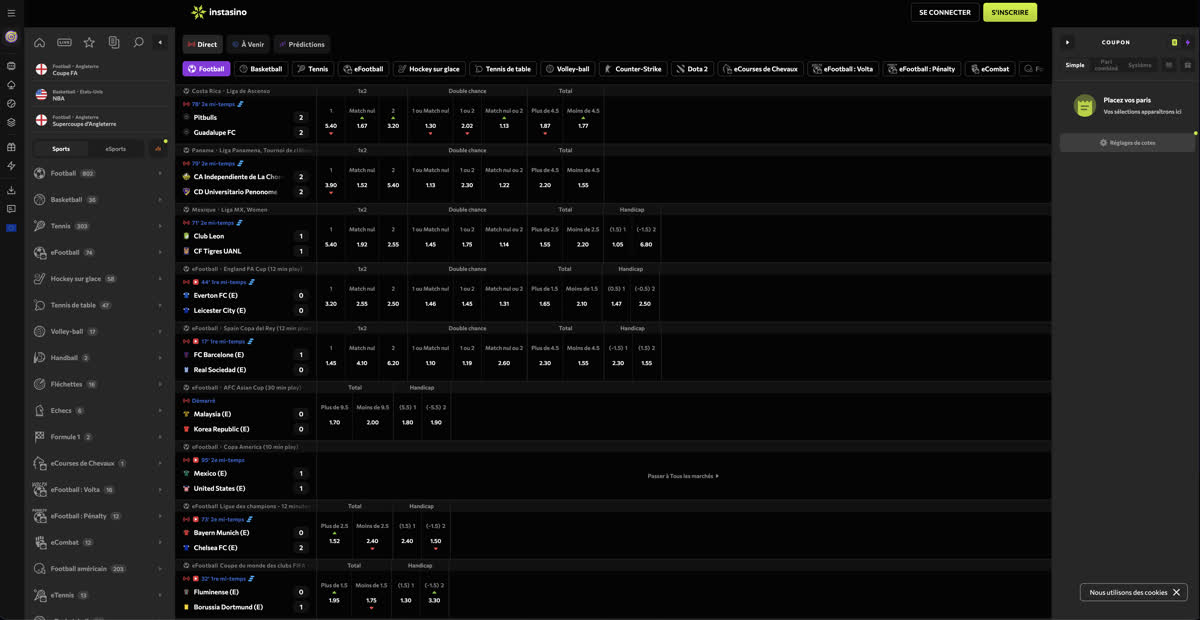This screenshot has height=620, width=1200.
Task: Select the Simple bet type
Action: tap(1074, 65)
